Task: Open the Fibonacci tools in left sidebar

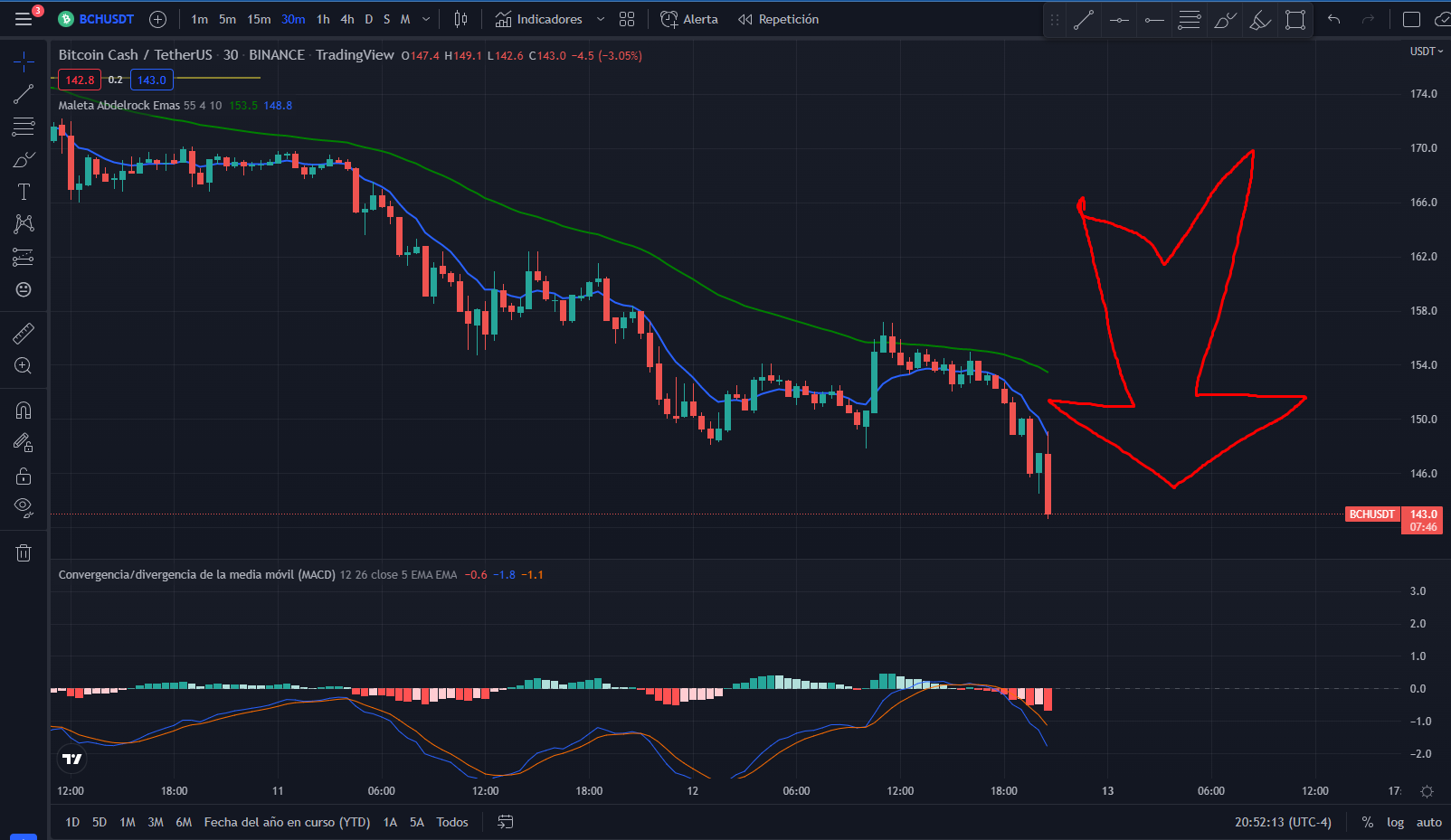Action: 24,127
